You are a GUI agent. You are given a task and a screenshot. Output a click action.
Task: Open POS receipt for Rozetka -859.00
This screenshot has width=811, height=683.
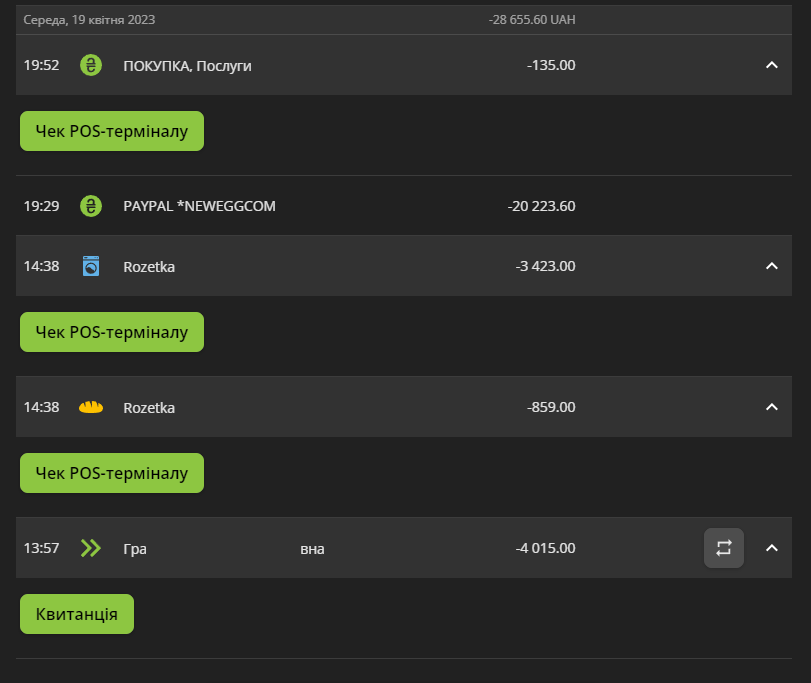tap(112, 473)
